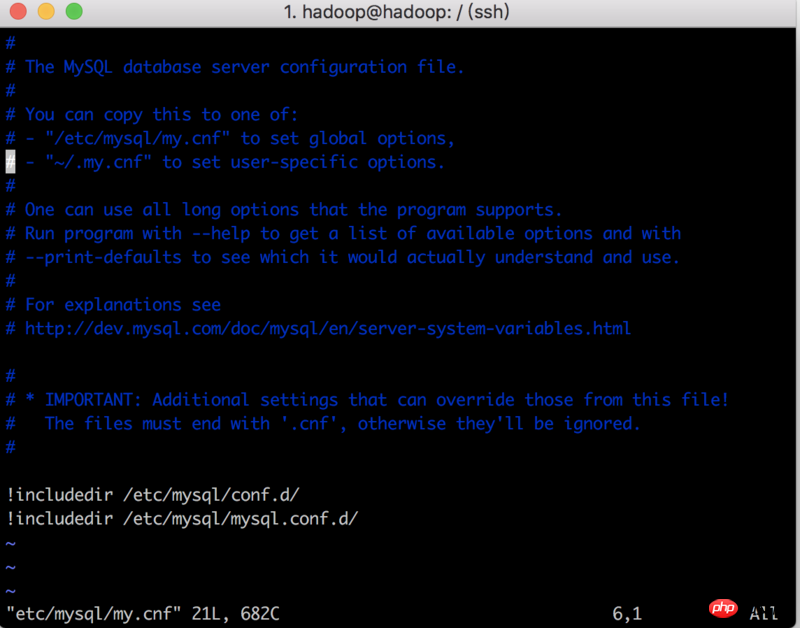
Task: Click the word IMPORTANT in the comment
Action: tap(89, 400)
